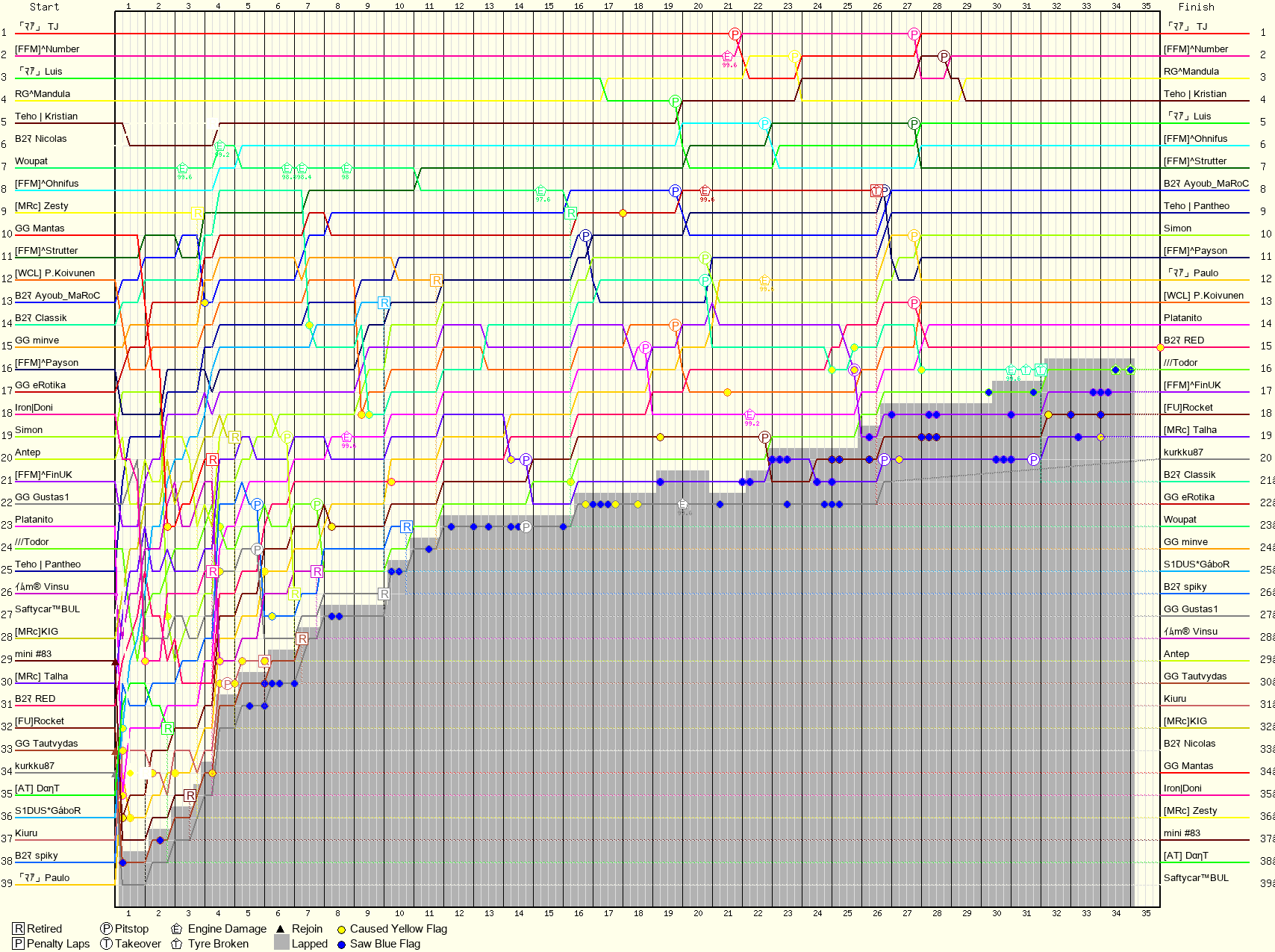Screen dimensions: 1275x952
Task: Click 'Caused Yellow Flag' legend label
Action: coord(399,929)
